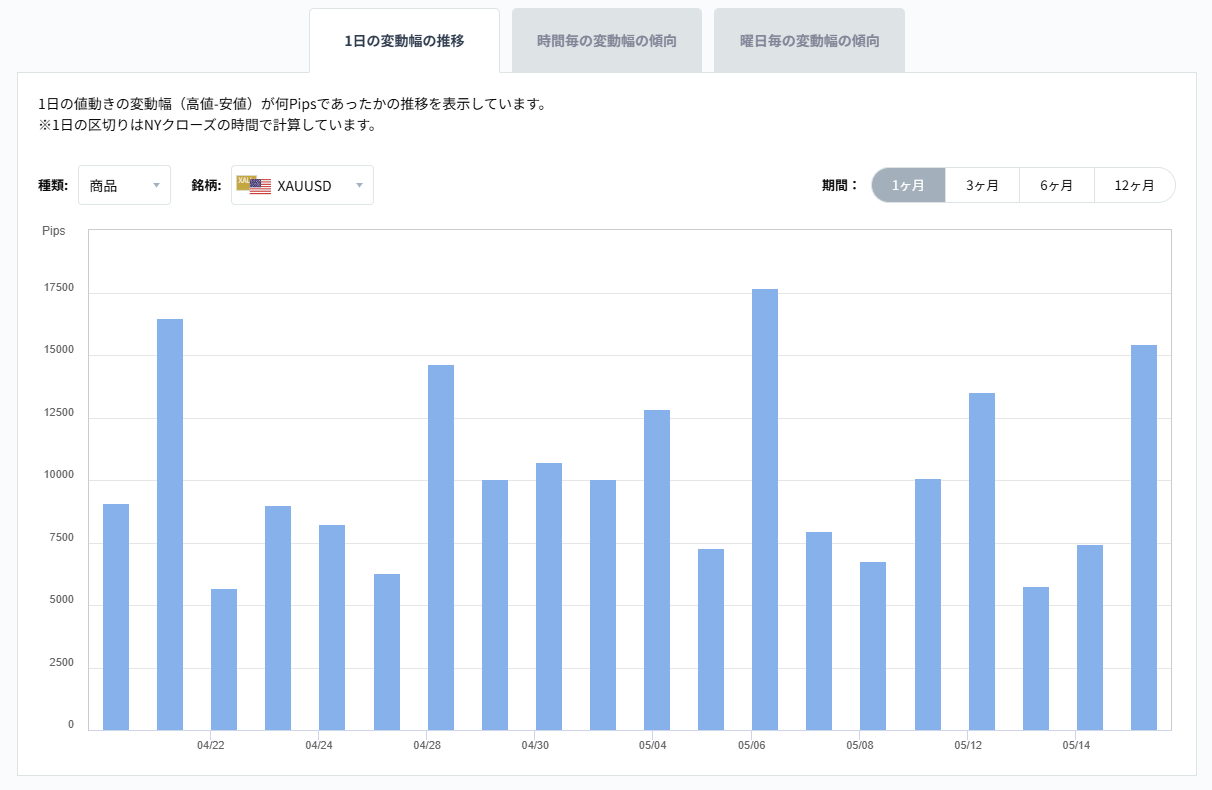Click the first bar on the left of chart
This screenshot has width=1212, height=790.
tap(116, 617)
